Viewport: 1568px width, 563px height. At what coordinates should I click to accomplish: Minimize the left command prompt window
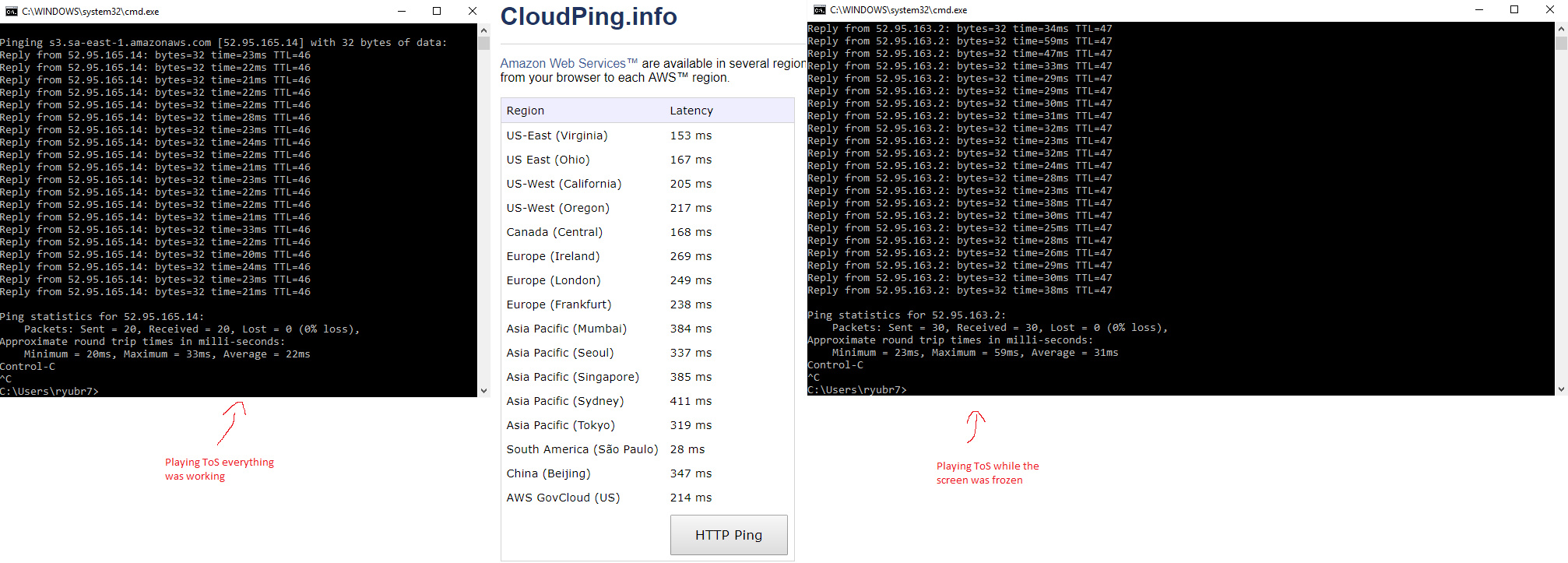402,12
